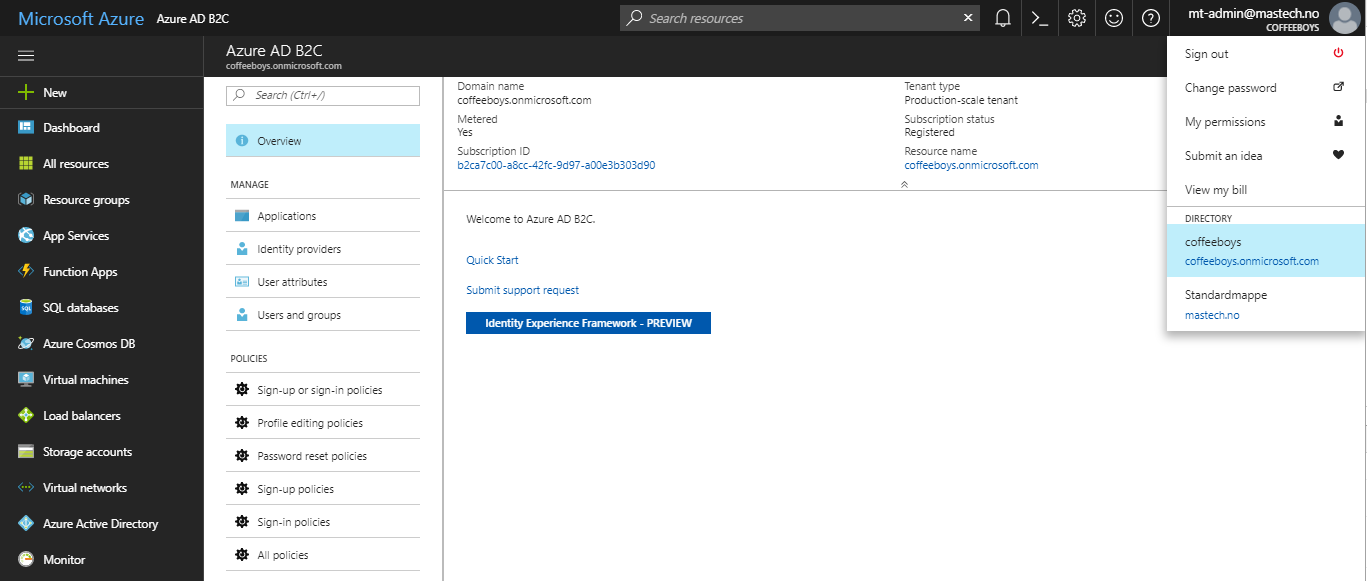Open portal settings gear icon
The width and height of the screenshot is (1367, 581).
click(1077, 18)
